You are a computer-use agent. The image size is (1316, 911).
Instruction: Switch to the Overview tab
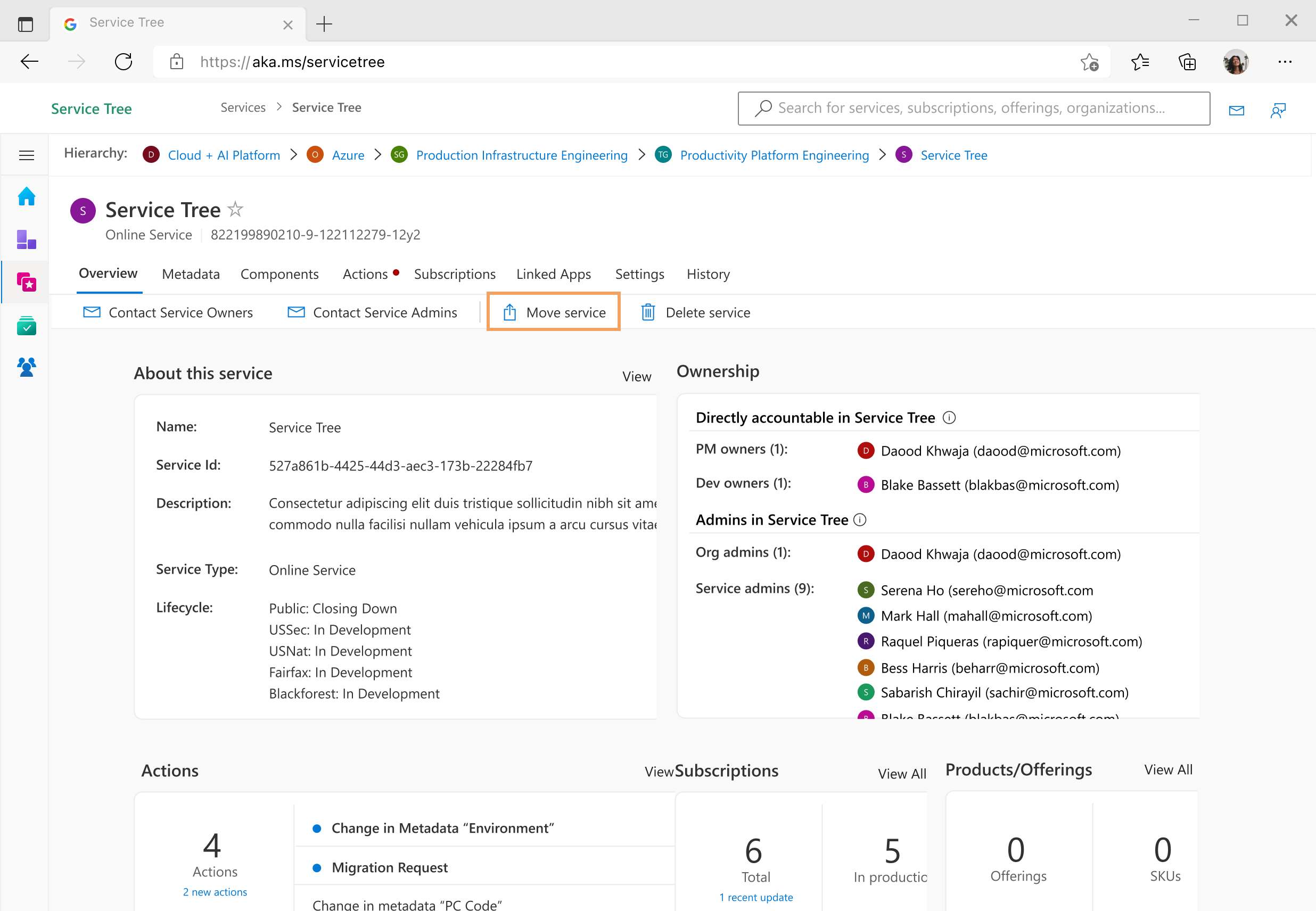pyautogui.click(x=109, y=274)
